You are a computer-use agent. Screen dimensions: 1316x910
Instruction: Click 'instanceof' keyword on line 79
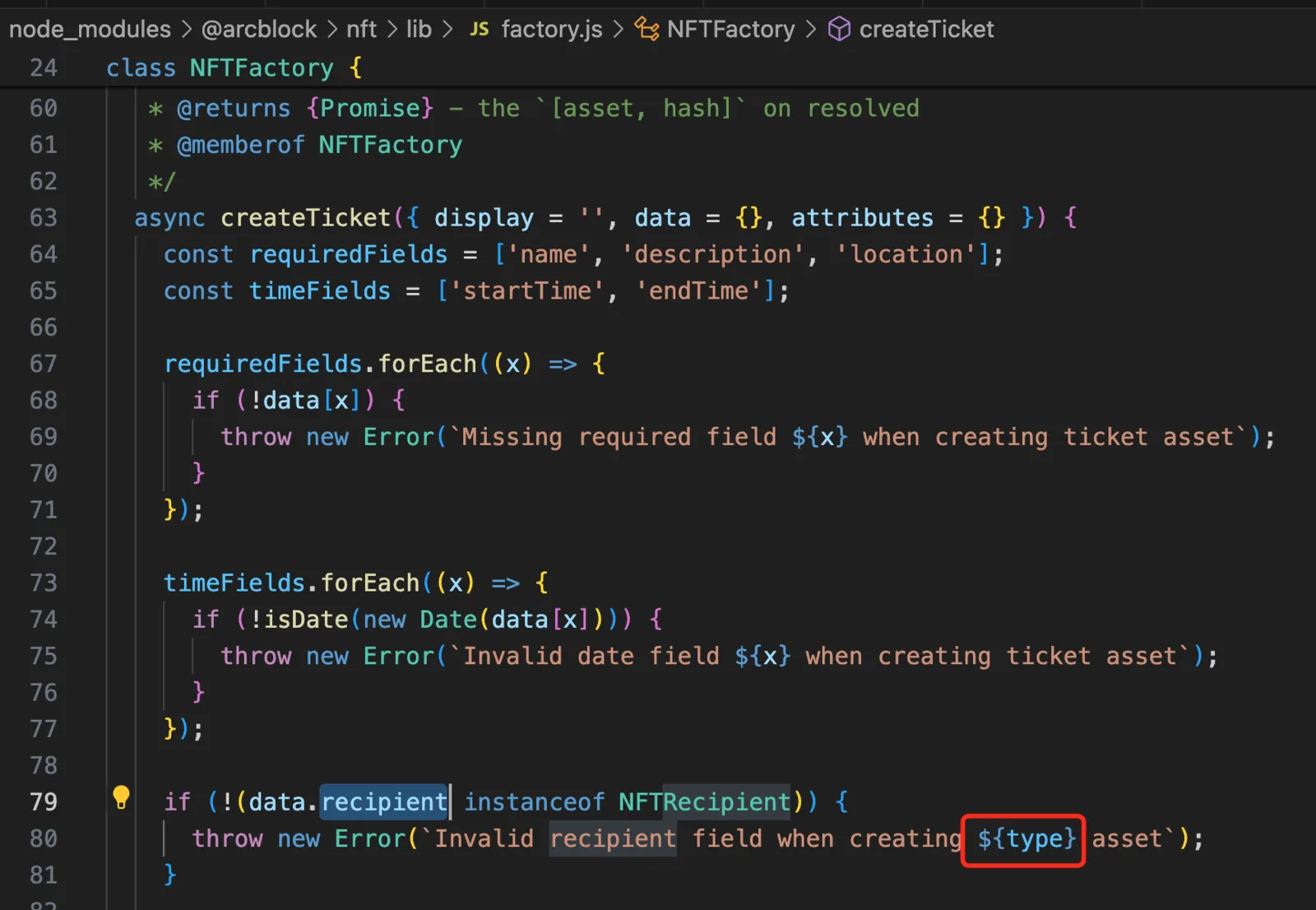click(535, 802)
